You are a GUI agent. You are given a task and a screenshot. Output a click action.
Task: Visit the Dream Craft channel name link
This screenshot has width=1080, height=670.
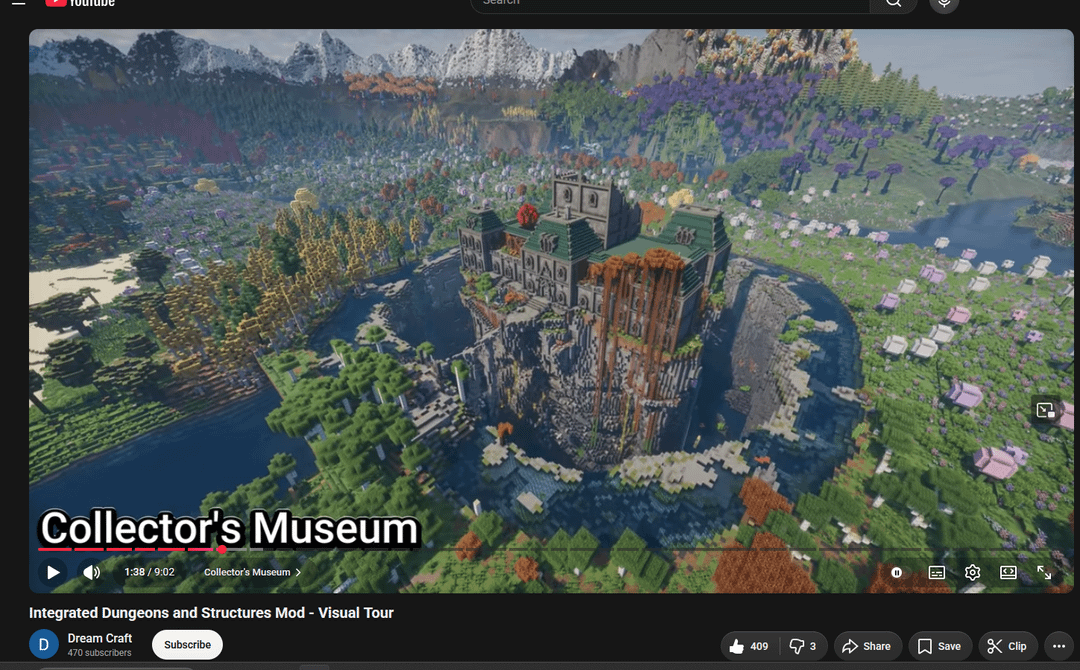coord(100,638)
